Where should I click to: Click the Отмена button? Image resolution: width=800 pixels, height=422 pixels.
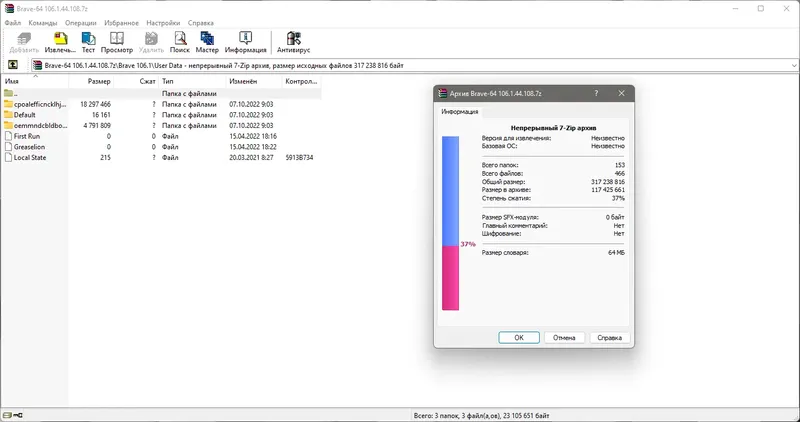point(564,338)
